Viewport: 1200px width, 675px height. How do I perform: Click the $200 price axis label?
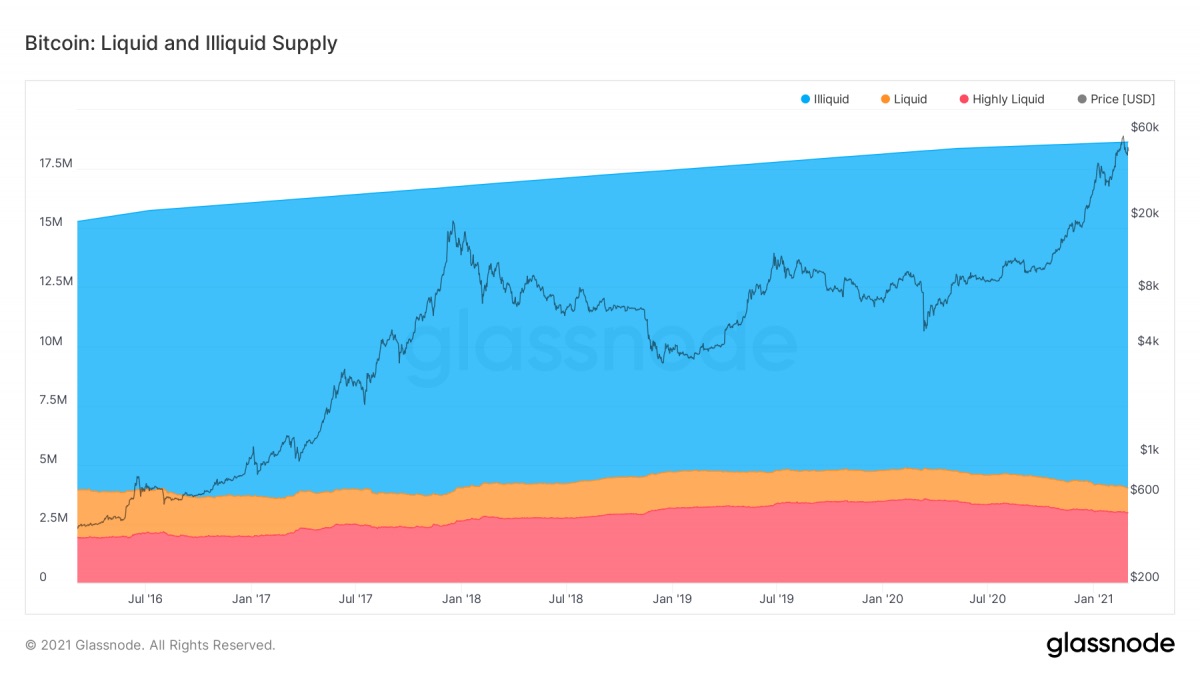(x=1144, y=577)
